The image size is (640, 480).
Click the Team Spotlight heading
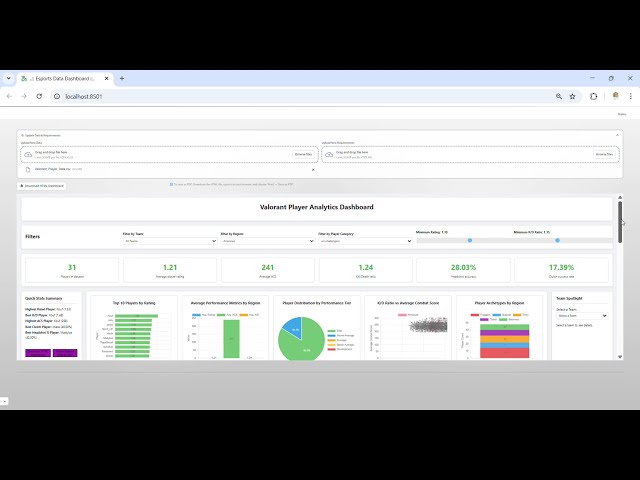click(569, 298)
